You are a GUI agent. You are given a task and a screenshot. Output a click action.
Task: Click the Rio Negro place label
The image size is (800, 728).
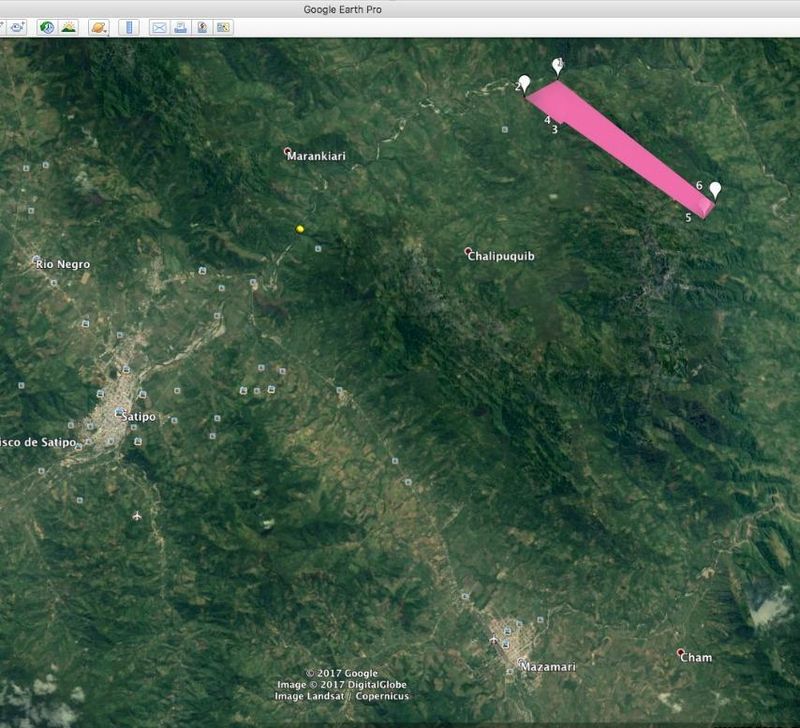[x=63, y=264]
